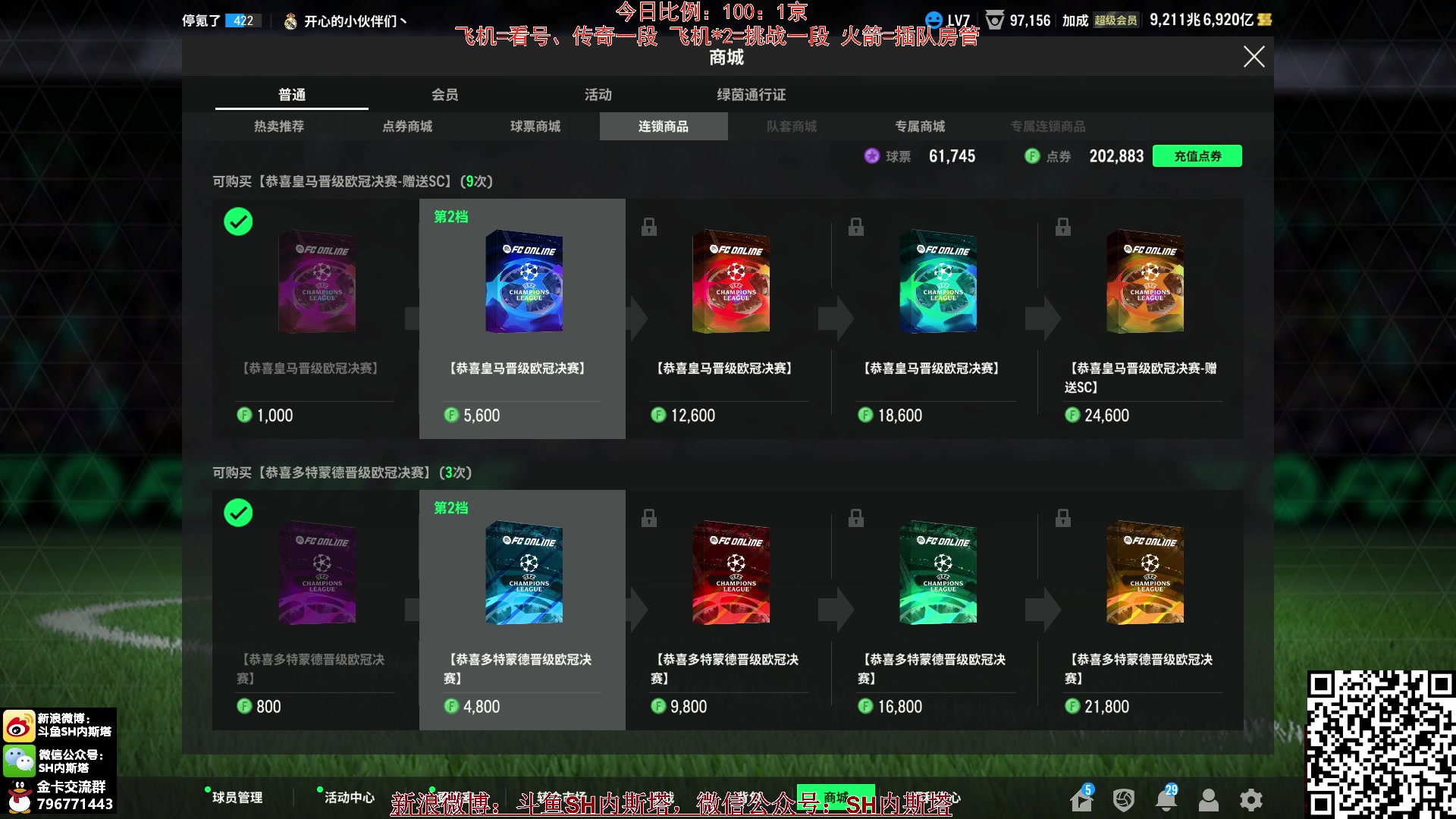This screenshot has height=819, width=1456.
Task: Click the 可购买【恭喜皇马晋级欧冠决赛-赠送SC】(9次) heading
Action: click(353, 182)
